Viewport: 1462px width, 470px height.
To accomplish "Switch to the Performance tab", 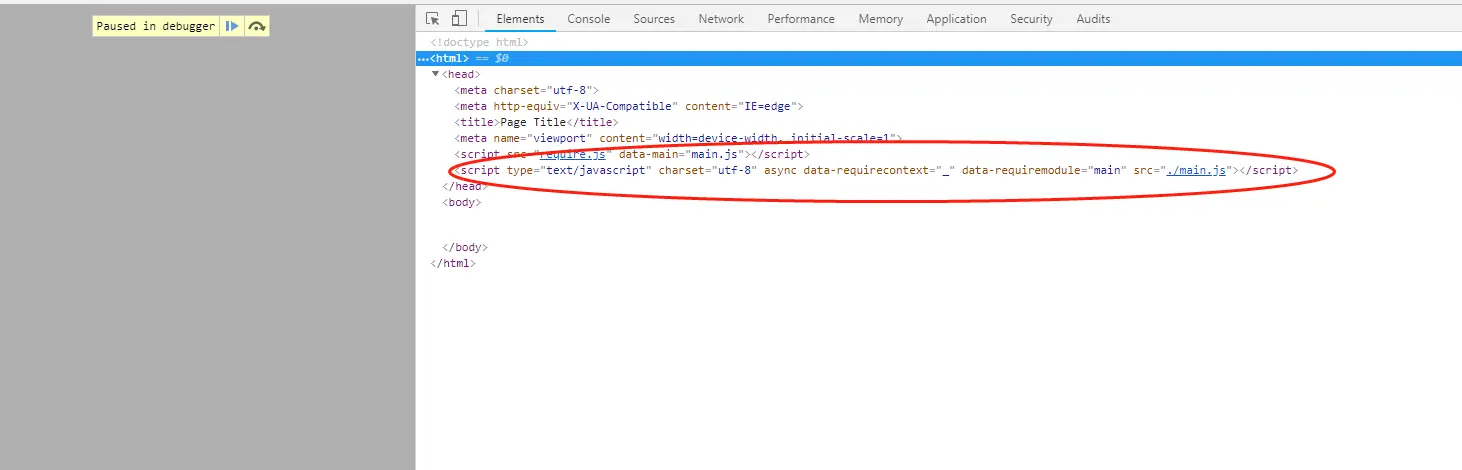I will 801,19.
